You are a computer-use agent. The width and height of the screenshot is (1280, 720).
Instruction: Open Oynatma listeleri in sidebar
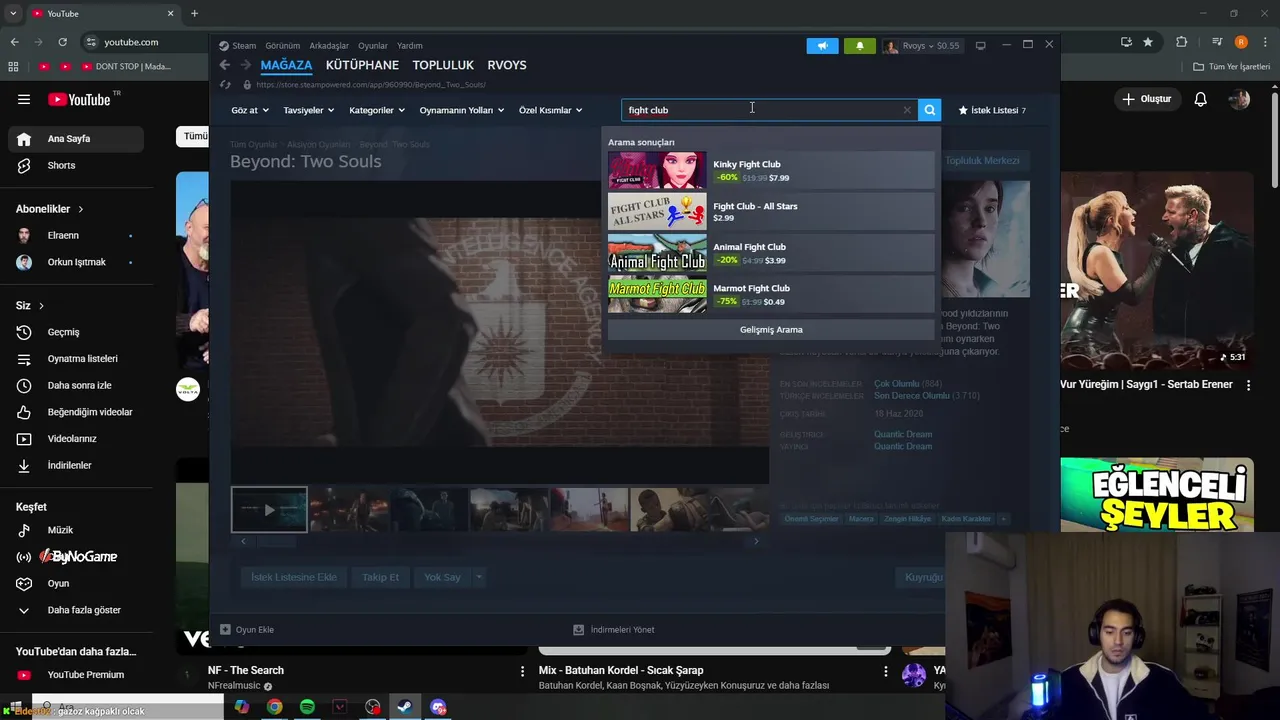coord(76,359)
